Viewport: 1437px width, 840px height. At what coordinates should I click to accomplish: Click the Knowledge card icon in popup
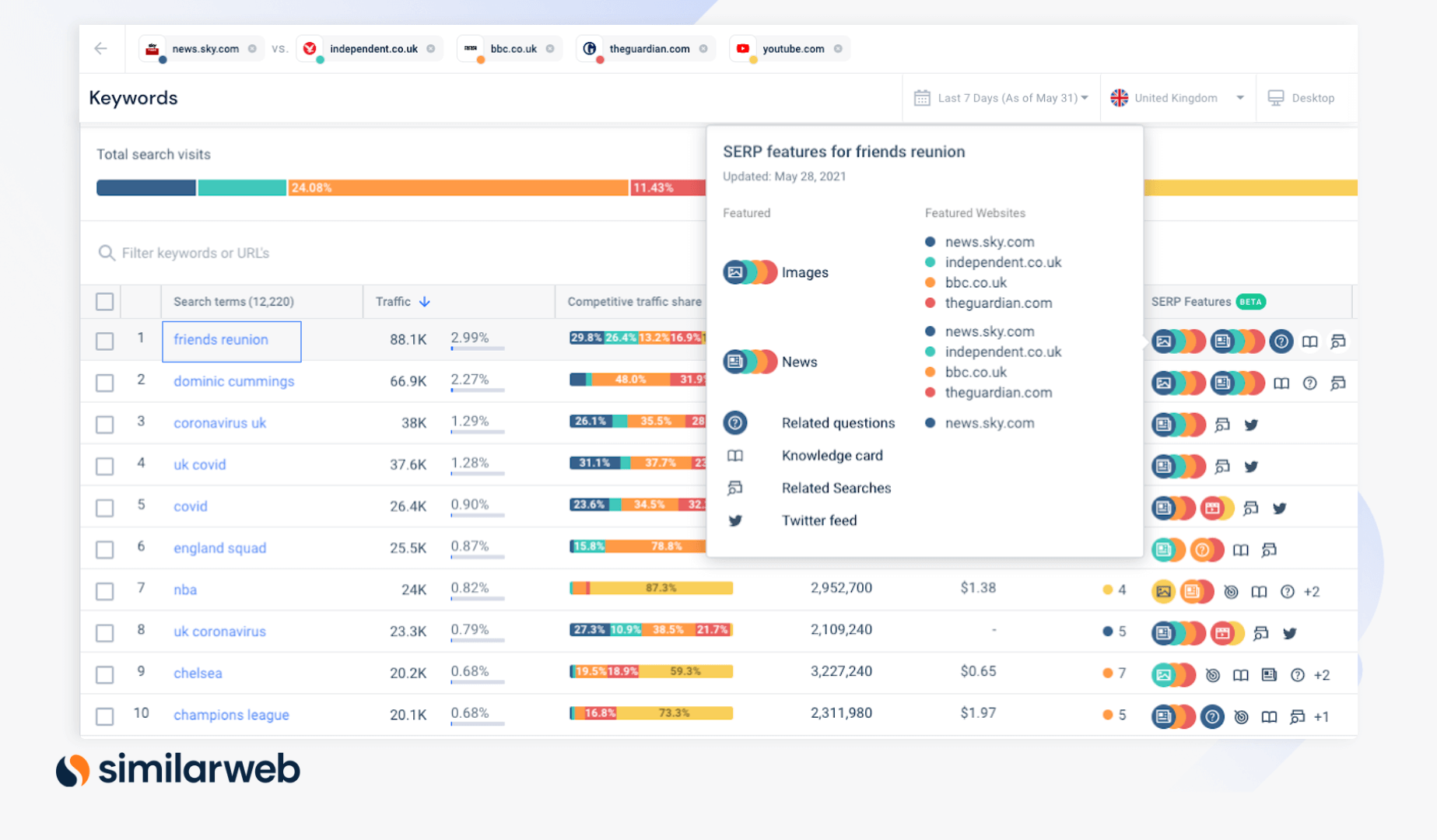735,456
